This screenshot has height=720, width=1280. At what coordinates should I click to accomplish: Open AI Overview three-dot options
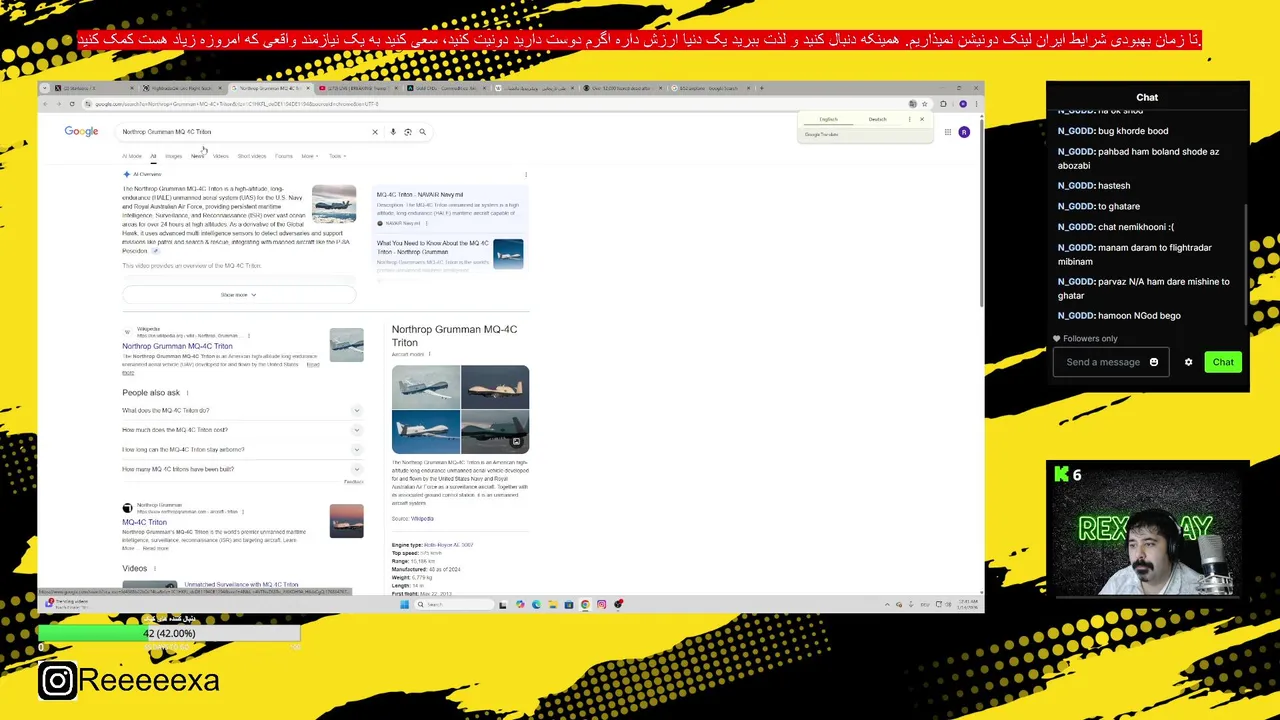click(526, 174)
